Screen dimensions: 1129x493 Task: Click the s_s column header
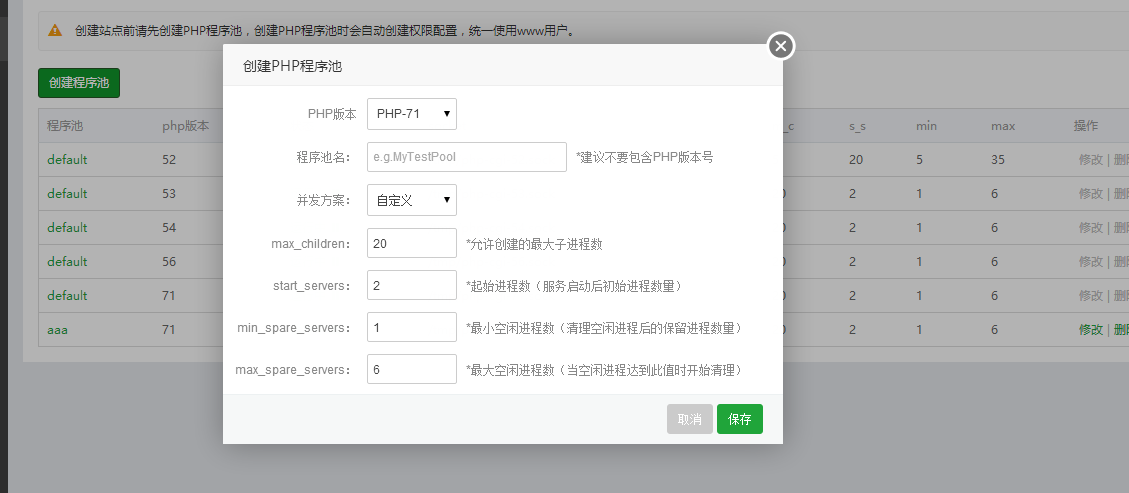tap(857, 126)
